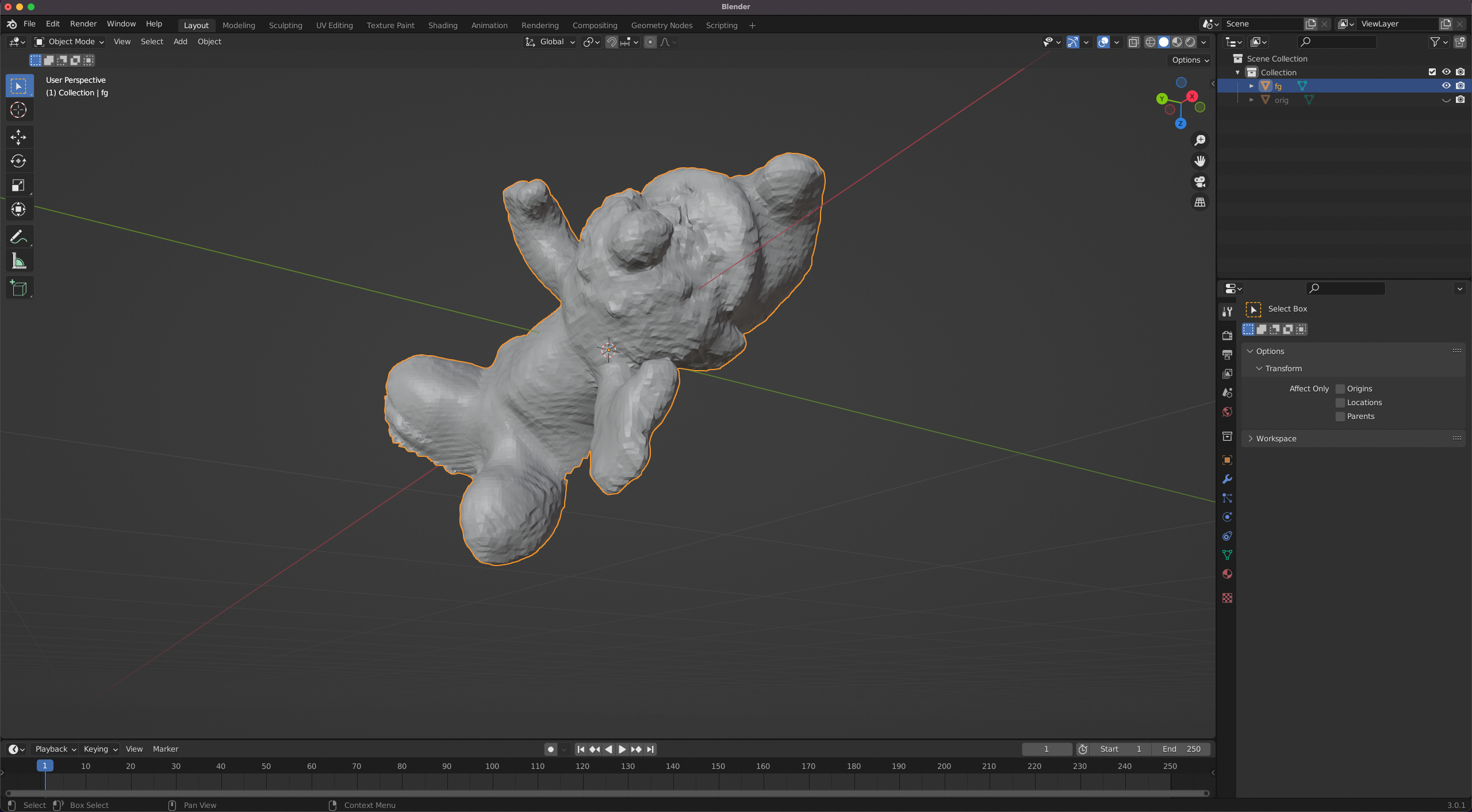Screen dimensions: 1472x812
Task: Switch to Geometry Nodes workspace tab
Action: click(662, 26)
